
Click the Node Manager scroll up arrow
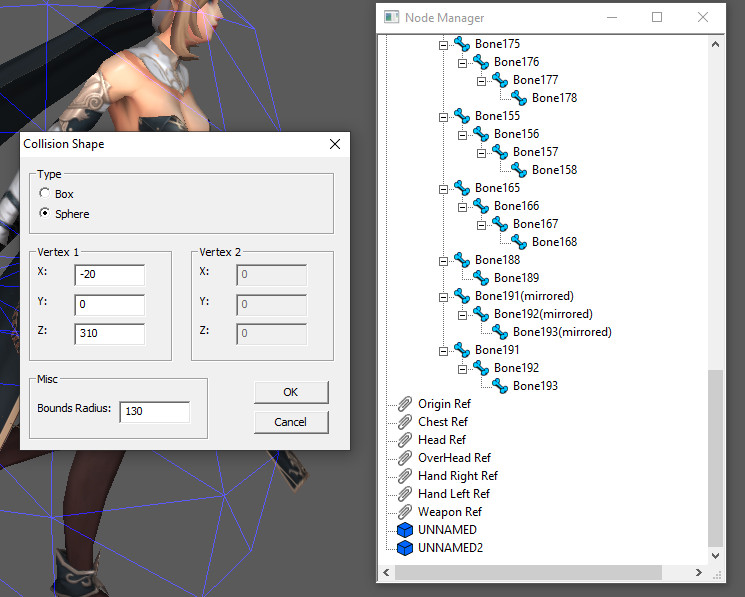pyautogui.click(x=715, y=44)
